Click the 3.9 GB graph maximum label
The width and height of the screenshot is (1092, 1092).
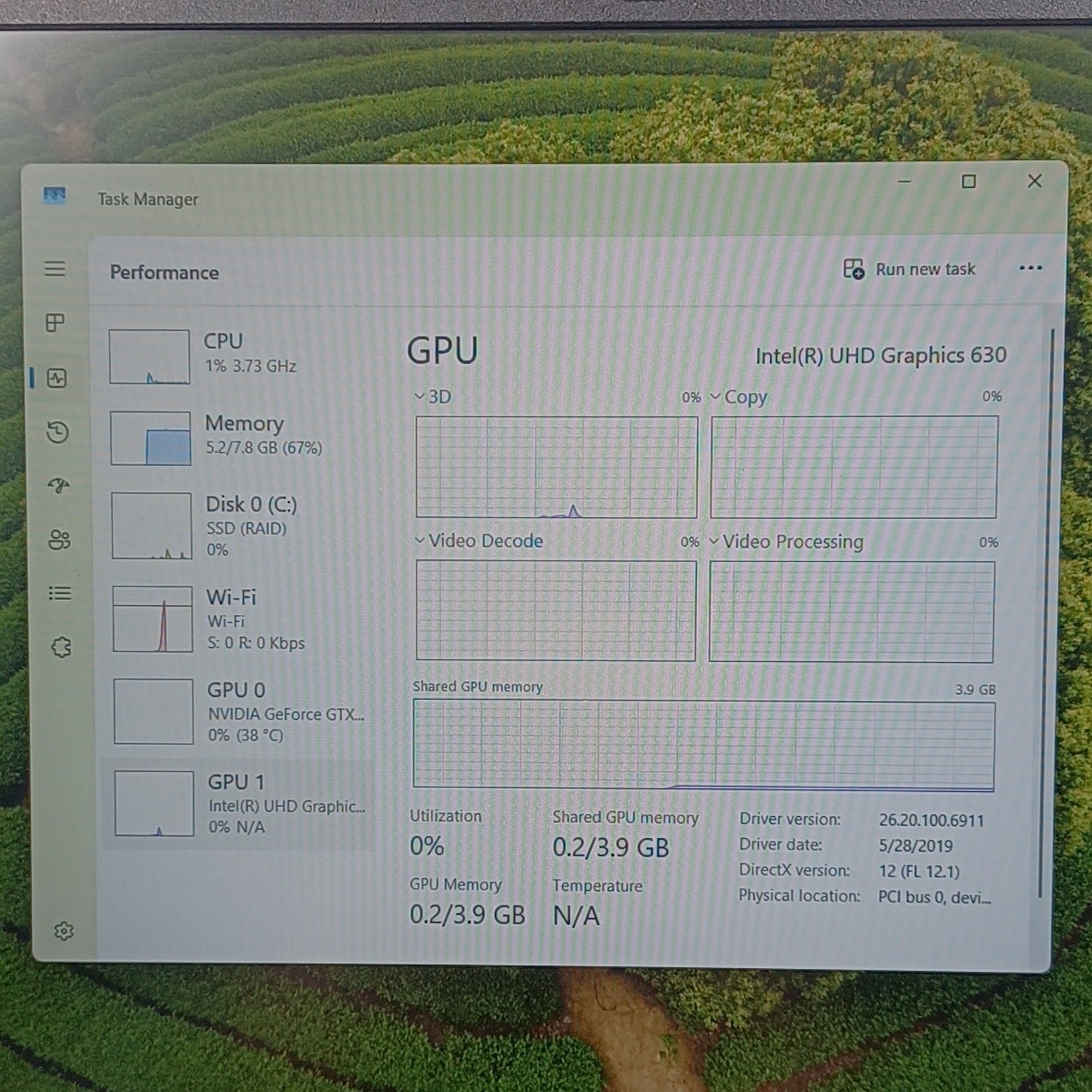(x=975, y=690)
